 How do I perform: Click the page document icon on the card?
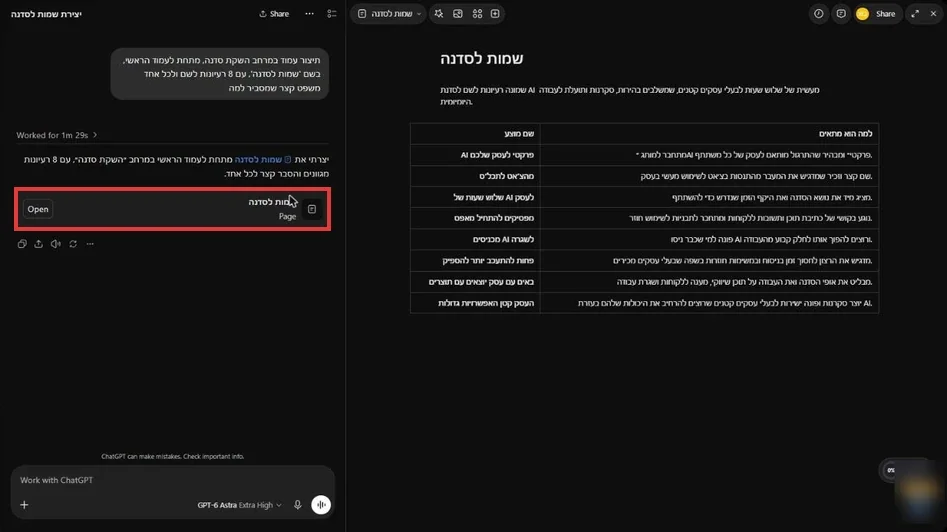tap(312, 209)
